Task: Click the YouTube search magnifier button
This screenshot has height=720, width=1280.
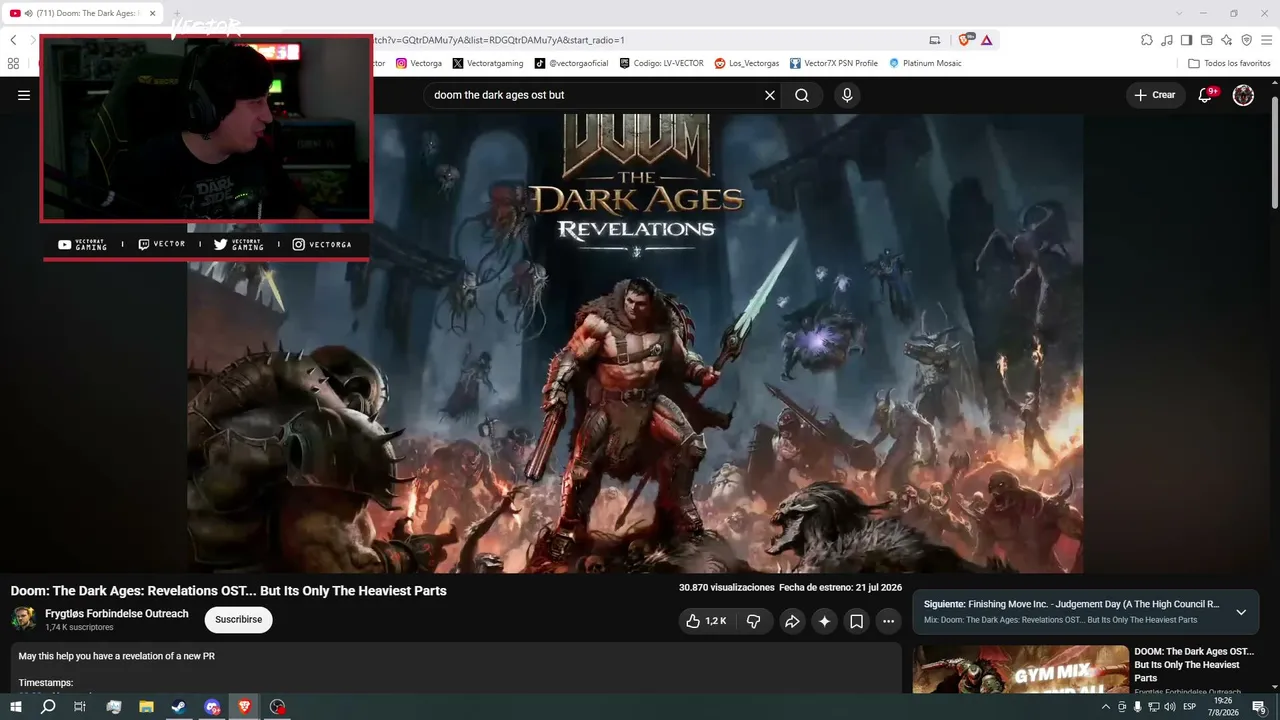Action: (802, 95)
